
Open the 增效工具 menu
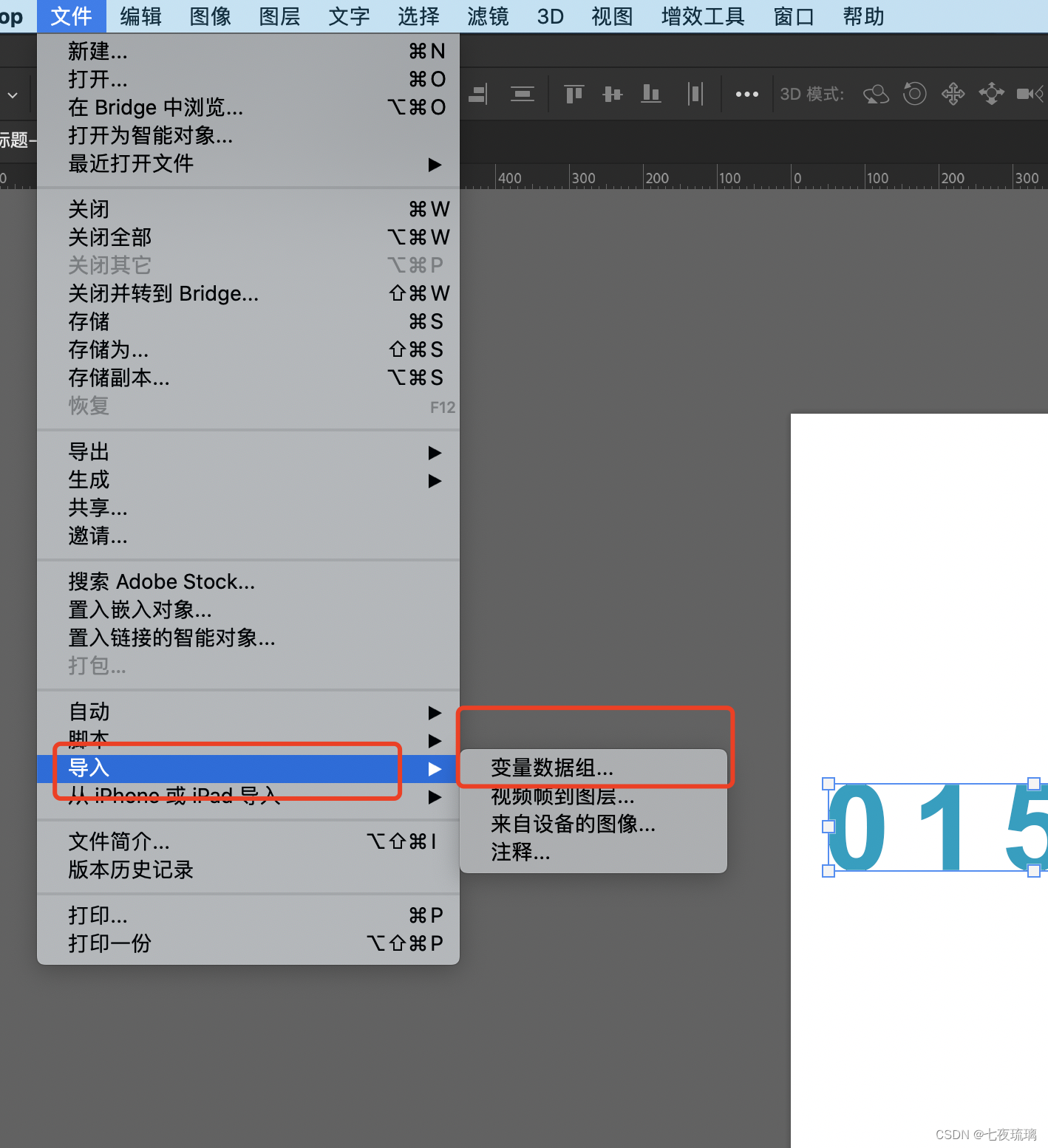pos(702,16)
